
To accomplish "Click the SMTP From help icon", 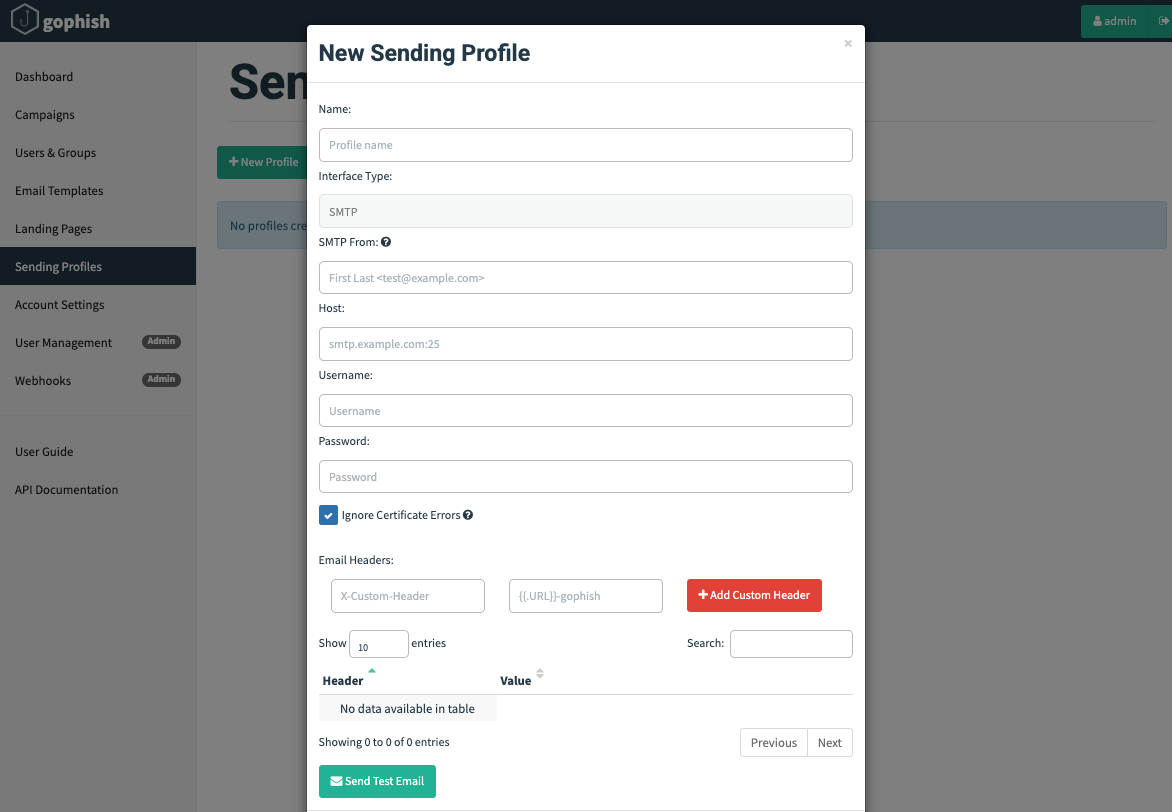I will coord(386,242).
